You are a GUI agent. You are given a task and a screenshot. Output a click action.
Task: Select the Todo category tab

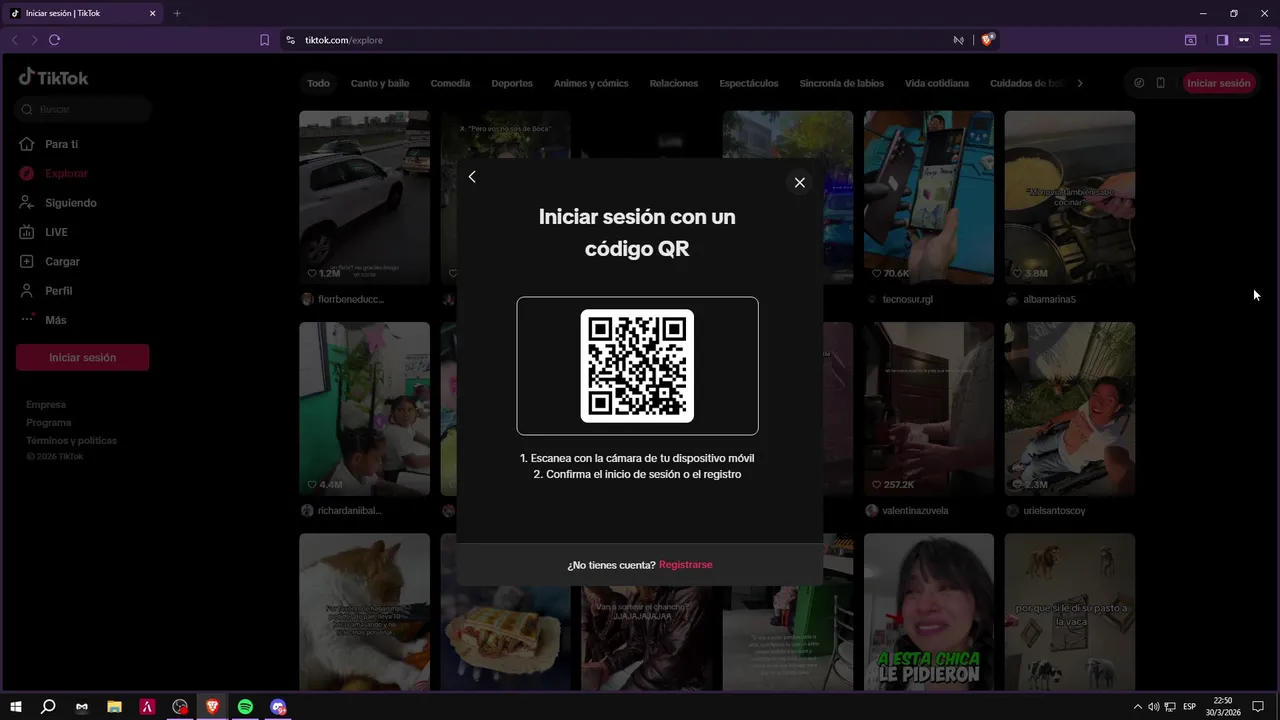318,83
